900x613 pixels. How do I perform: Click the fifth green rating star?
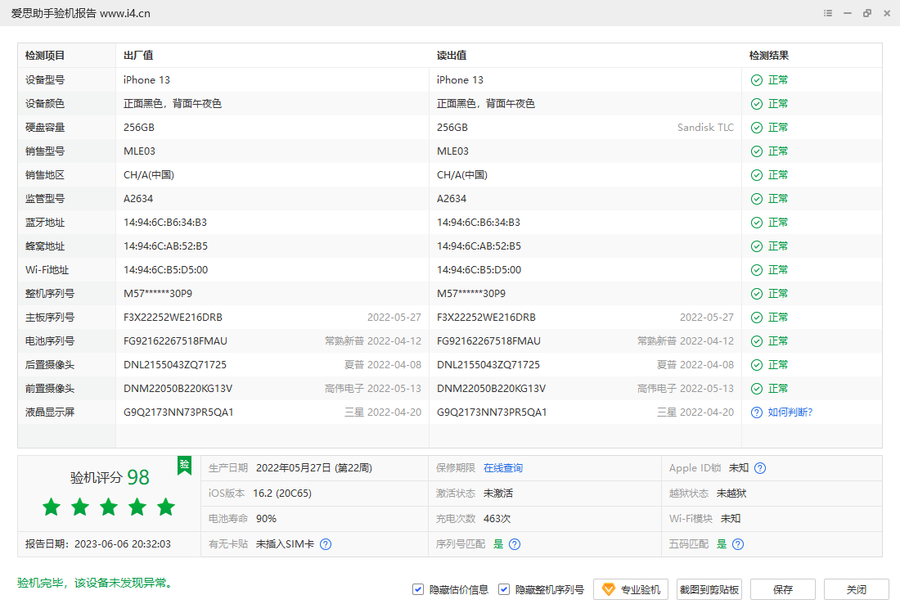pos(166,507)
